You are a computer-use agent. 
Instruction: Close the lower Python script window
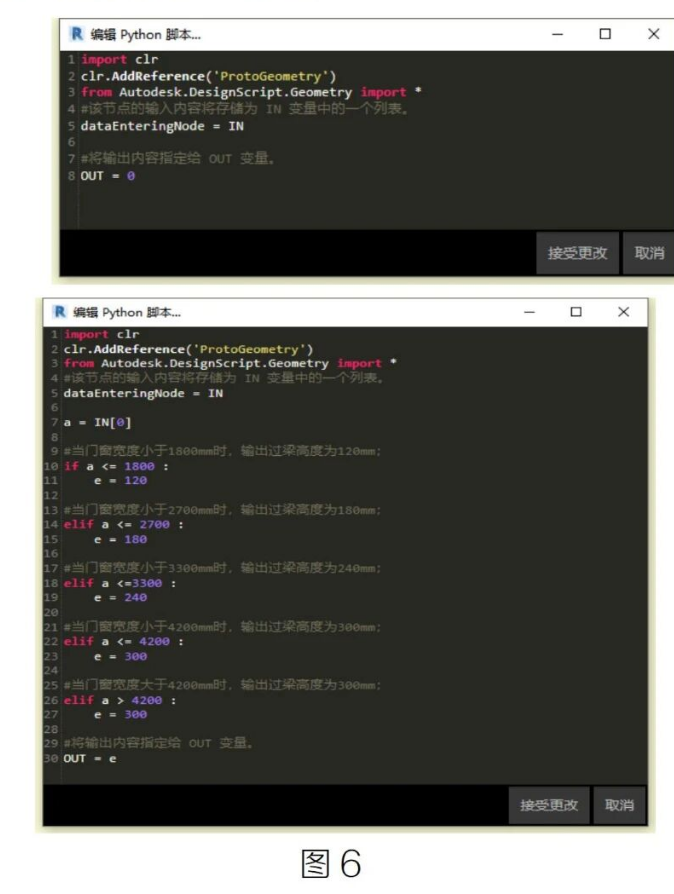tap(623, 312)
